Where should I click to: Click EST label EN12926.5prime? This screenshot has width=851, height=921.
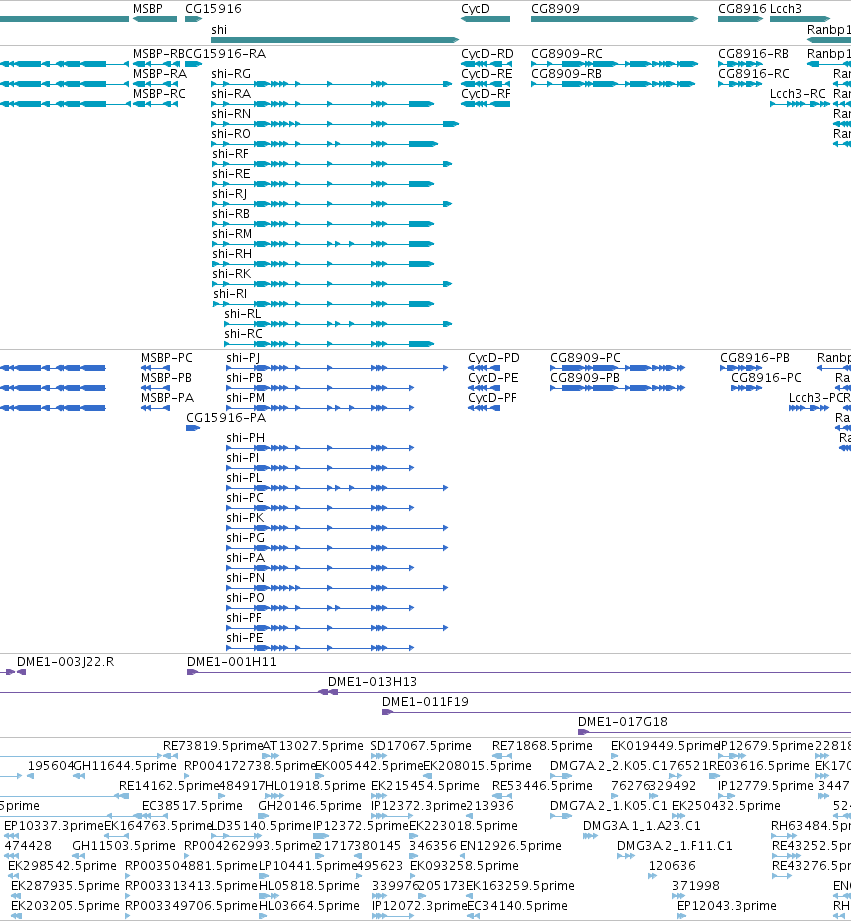point(511,846)
